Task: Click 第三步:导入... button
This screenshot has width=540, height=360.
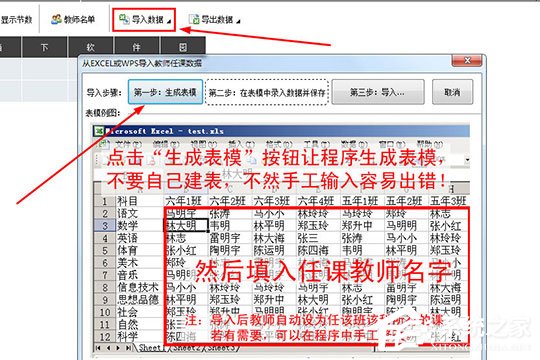Action: 378,92
